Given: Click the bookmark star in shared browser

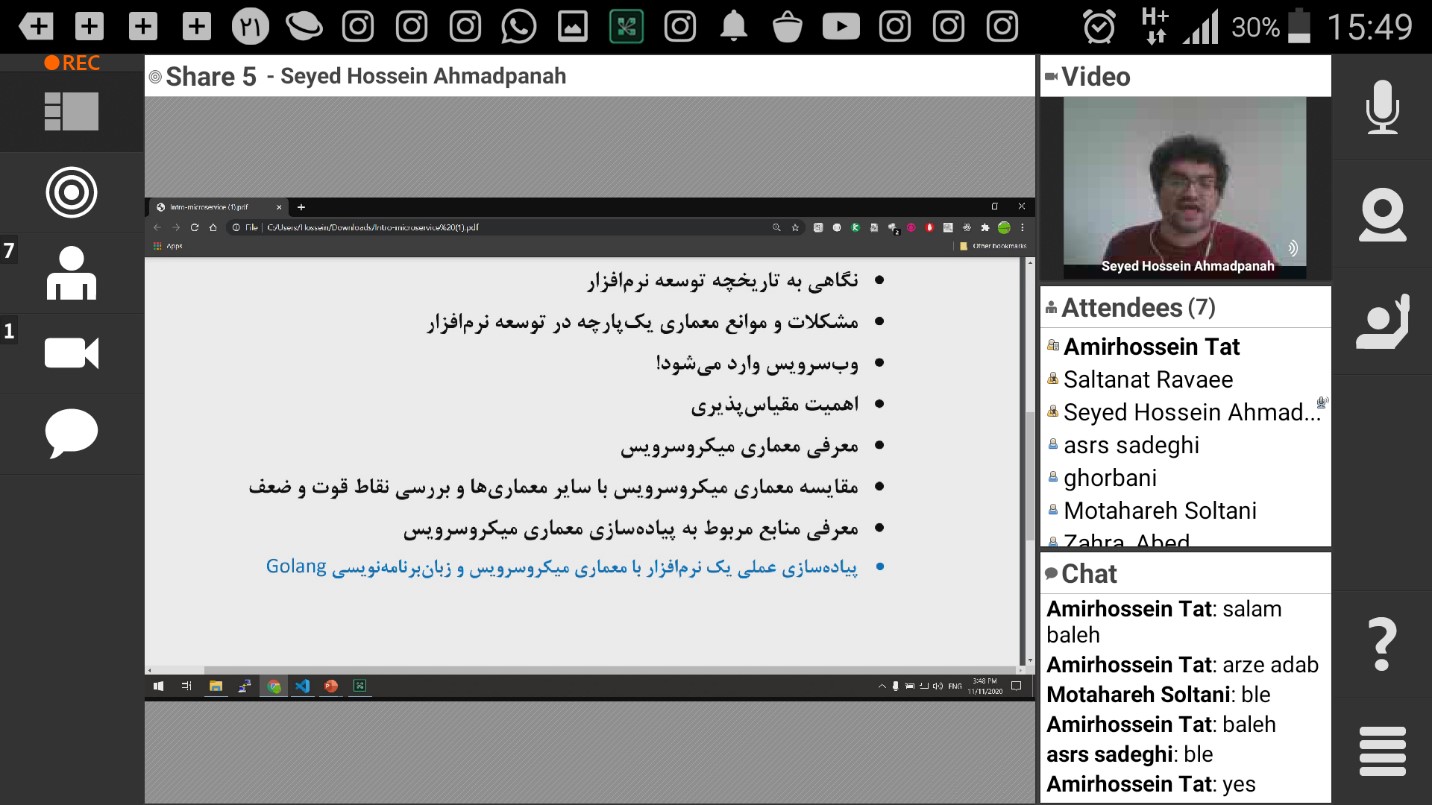Looking at the screenshot, I should pos(795,227).
